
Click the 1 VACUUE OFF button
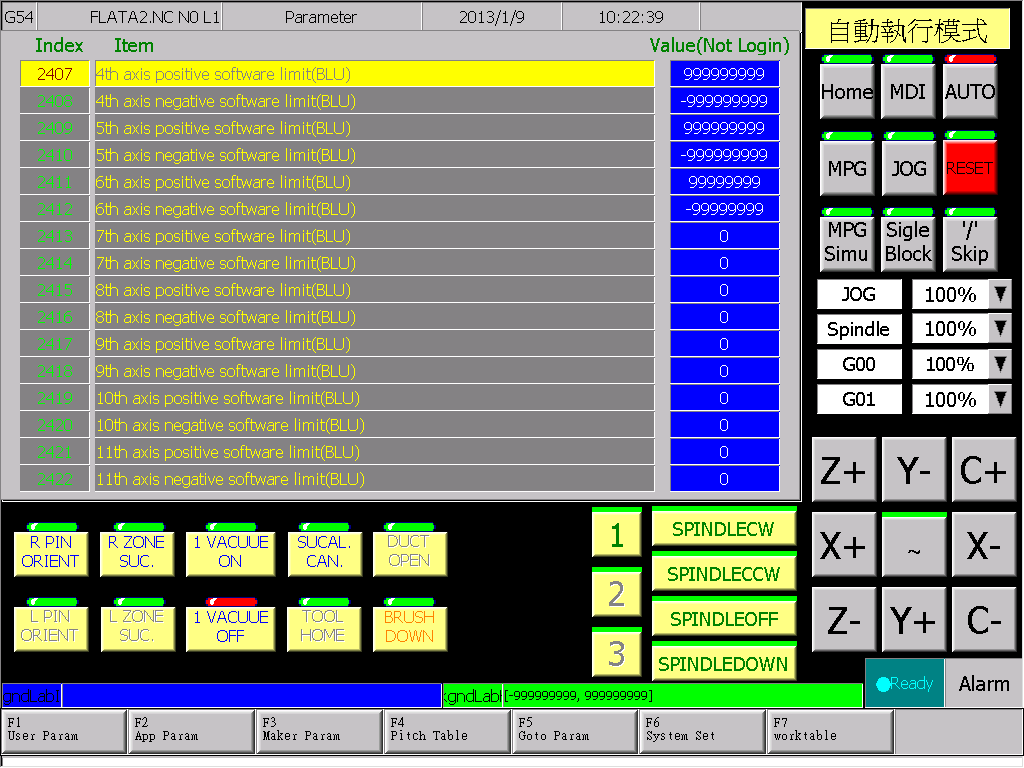click(231, 626)
